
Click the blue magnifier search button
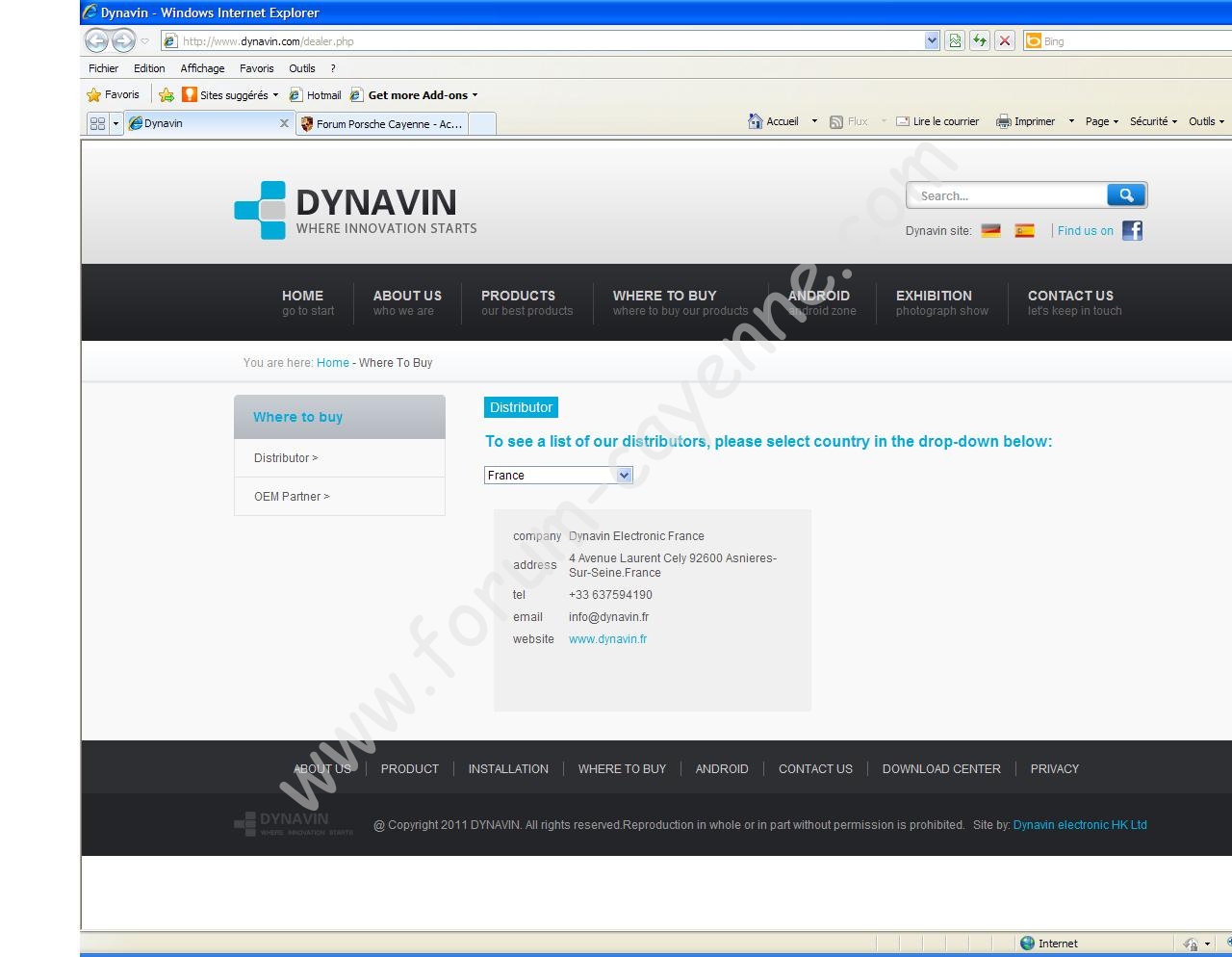point(1125,195)
